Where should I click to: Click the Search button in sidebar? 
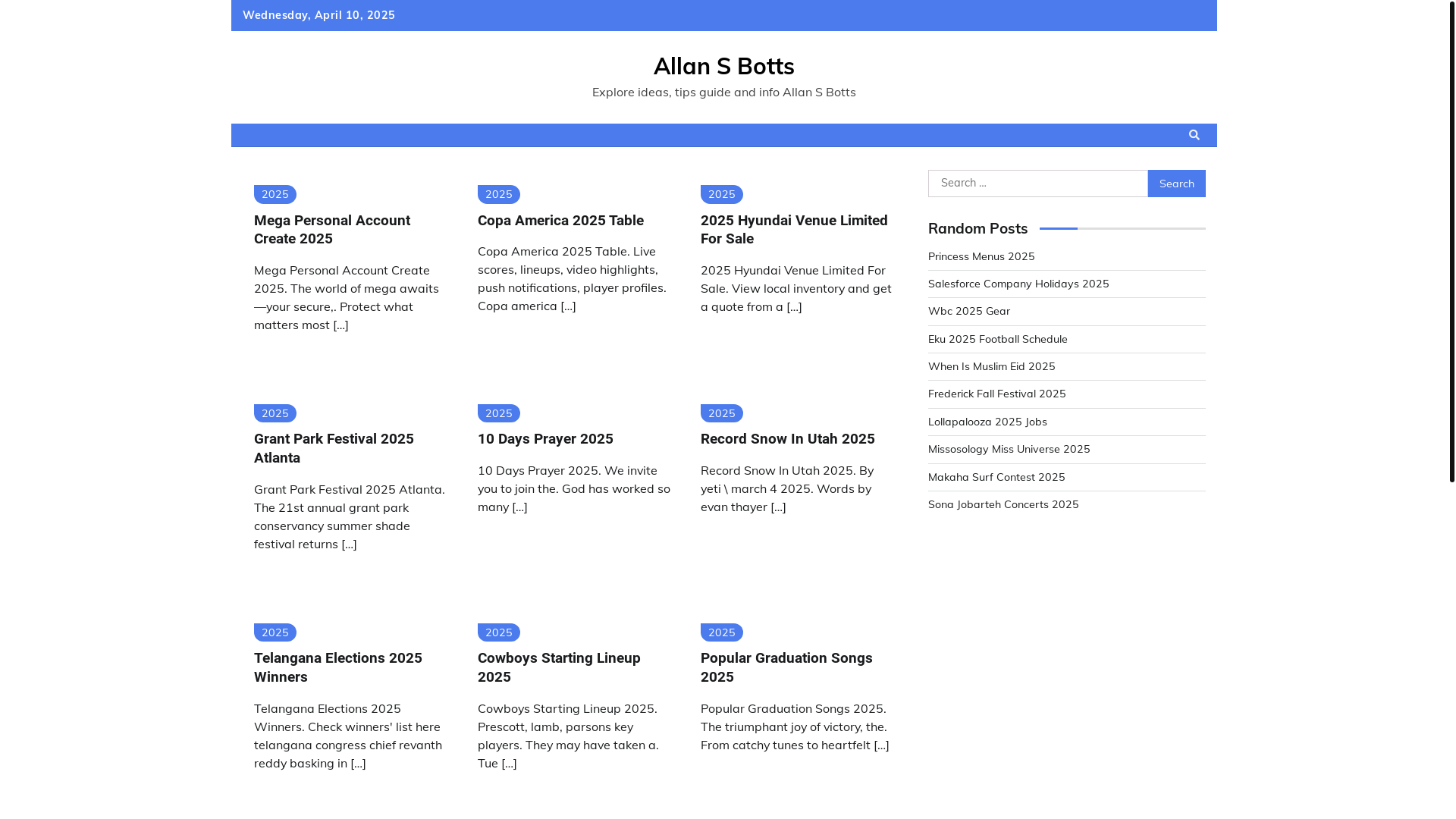tap(1176, 184)
